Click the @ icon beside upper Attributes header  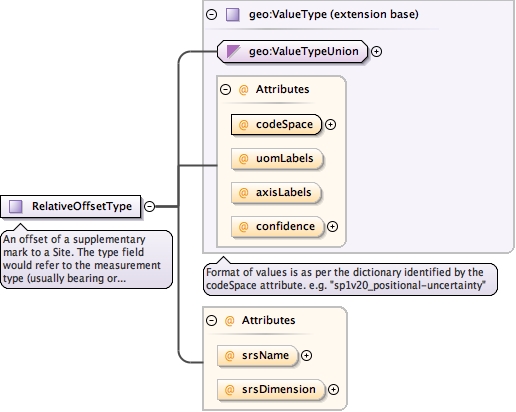click(244, 89)
